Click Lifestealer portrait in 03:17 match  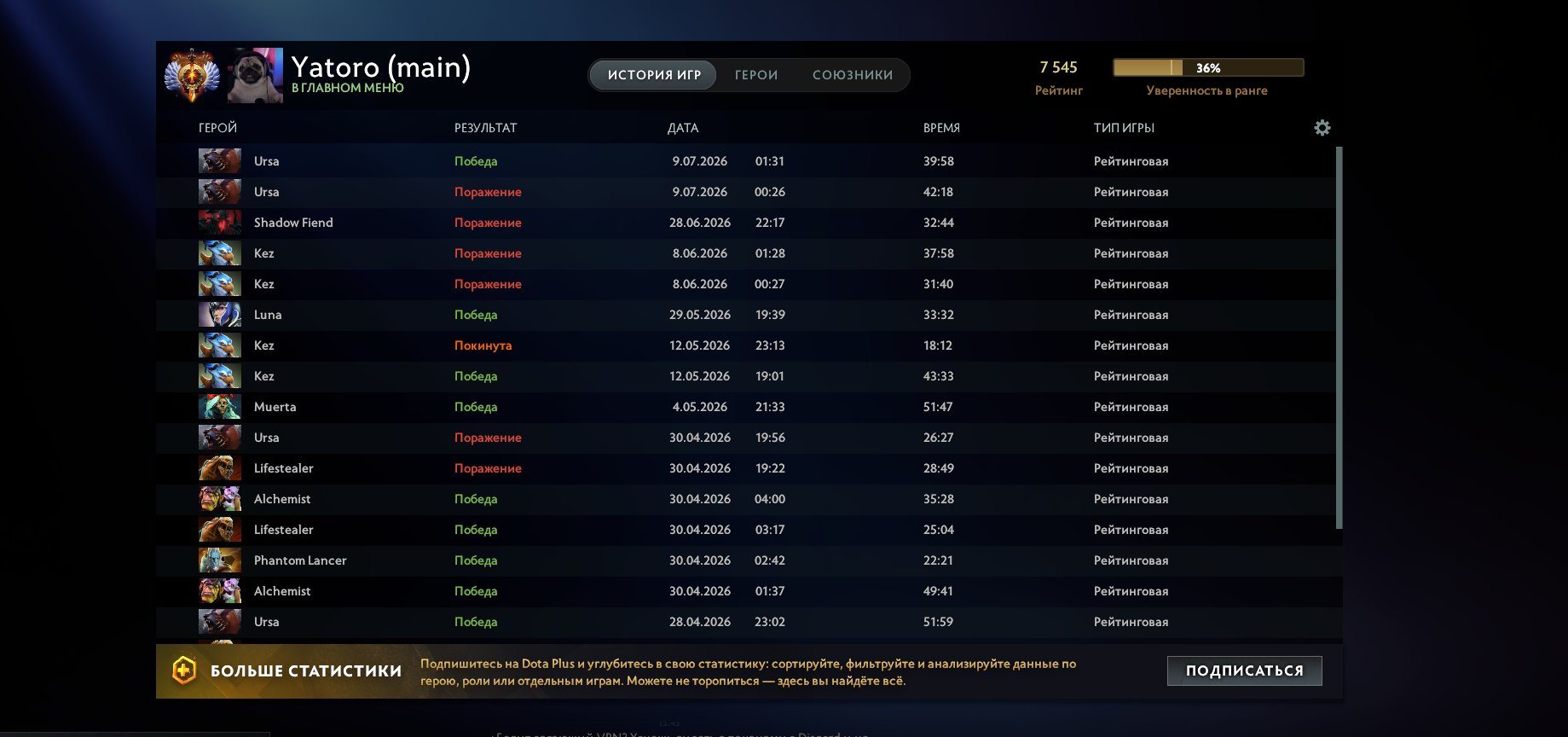pos(220,530)
